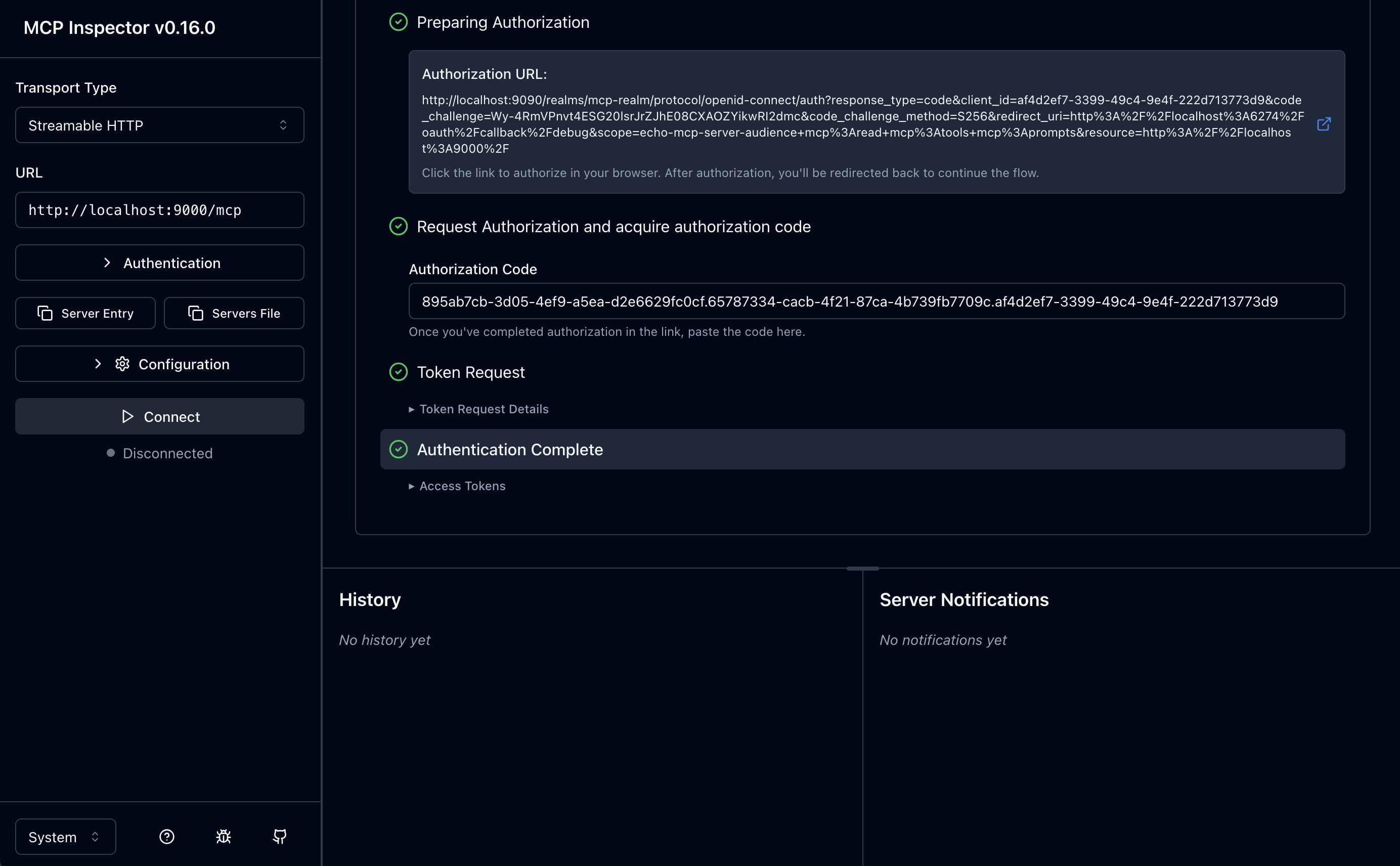
Task: Click the Preparing Authorization green check icon
Action: point(399,22)
